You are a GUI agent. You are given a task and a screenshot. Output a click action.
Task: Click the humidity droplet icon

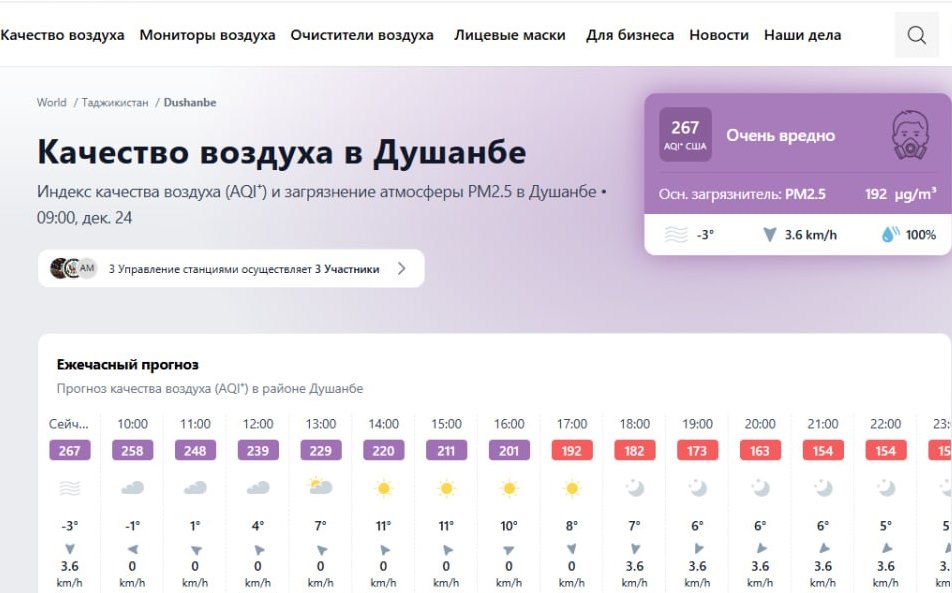[x=890, y=235]
